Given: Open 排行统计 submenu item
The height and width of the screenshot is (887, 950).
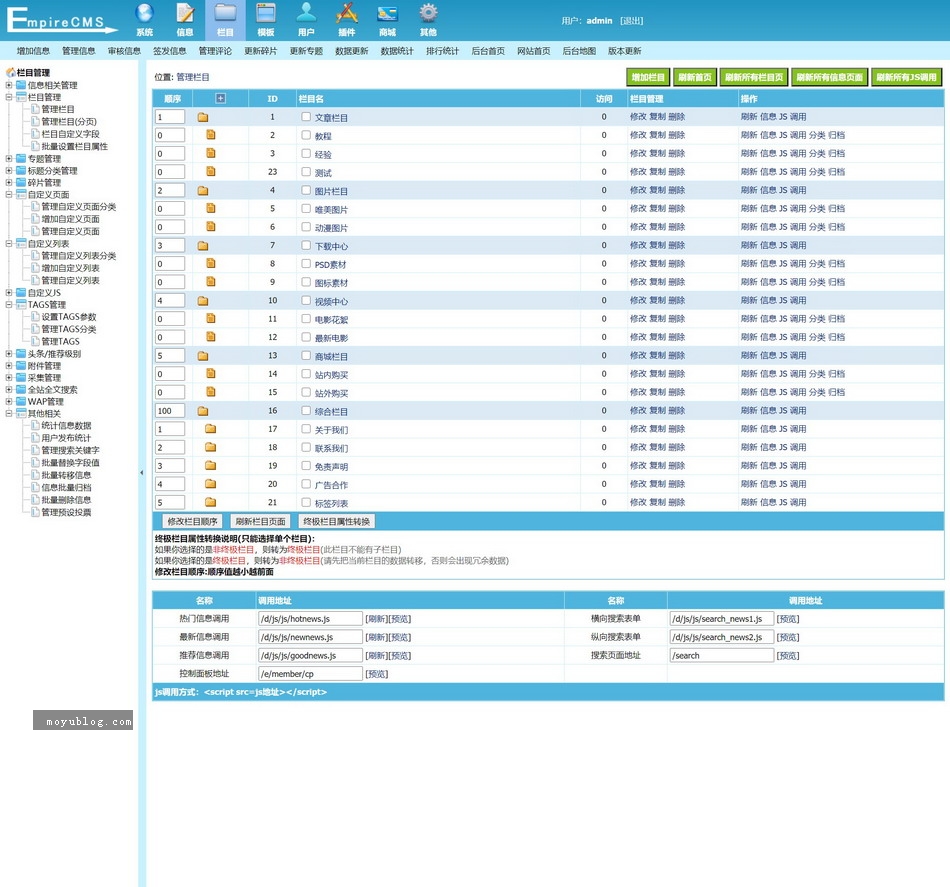Looking at the screenshot, I should [442, 51].
